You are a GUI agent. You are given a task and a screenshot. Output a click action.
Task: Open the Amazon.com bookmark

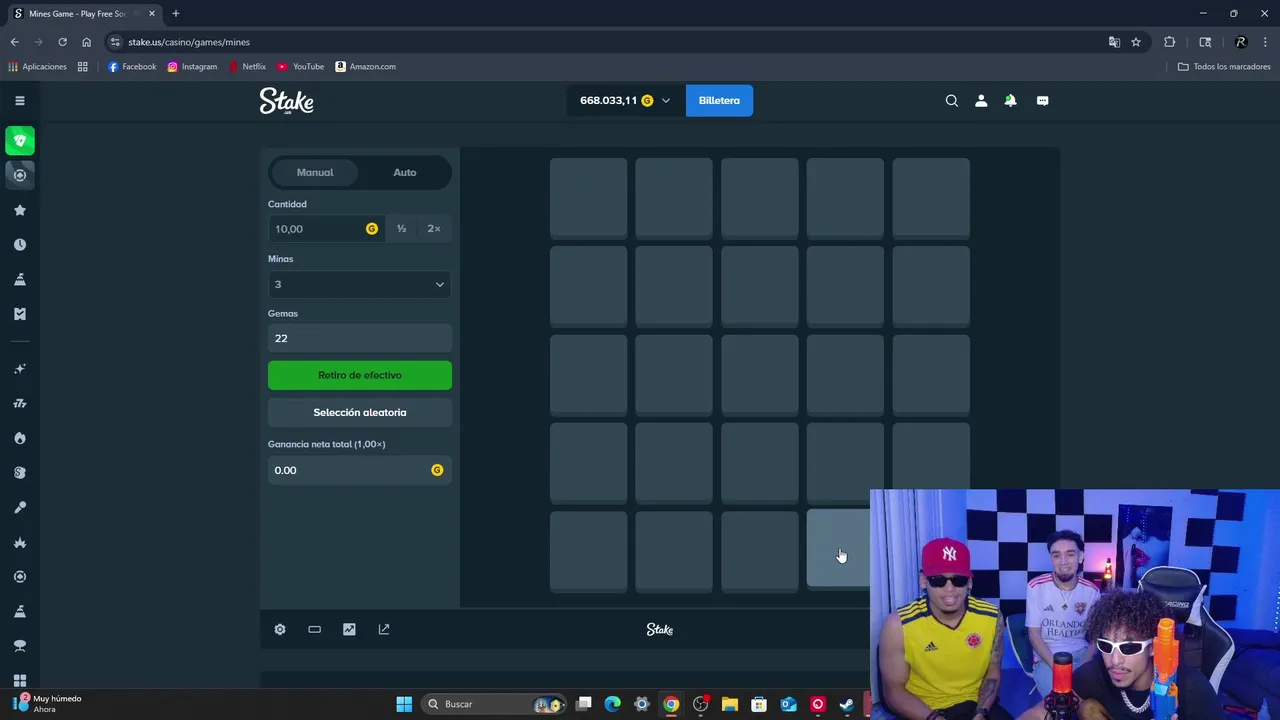366,66
